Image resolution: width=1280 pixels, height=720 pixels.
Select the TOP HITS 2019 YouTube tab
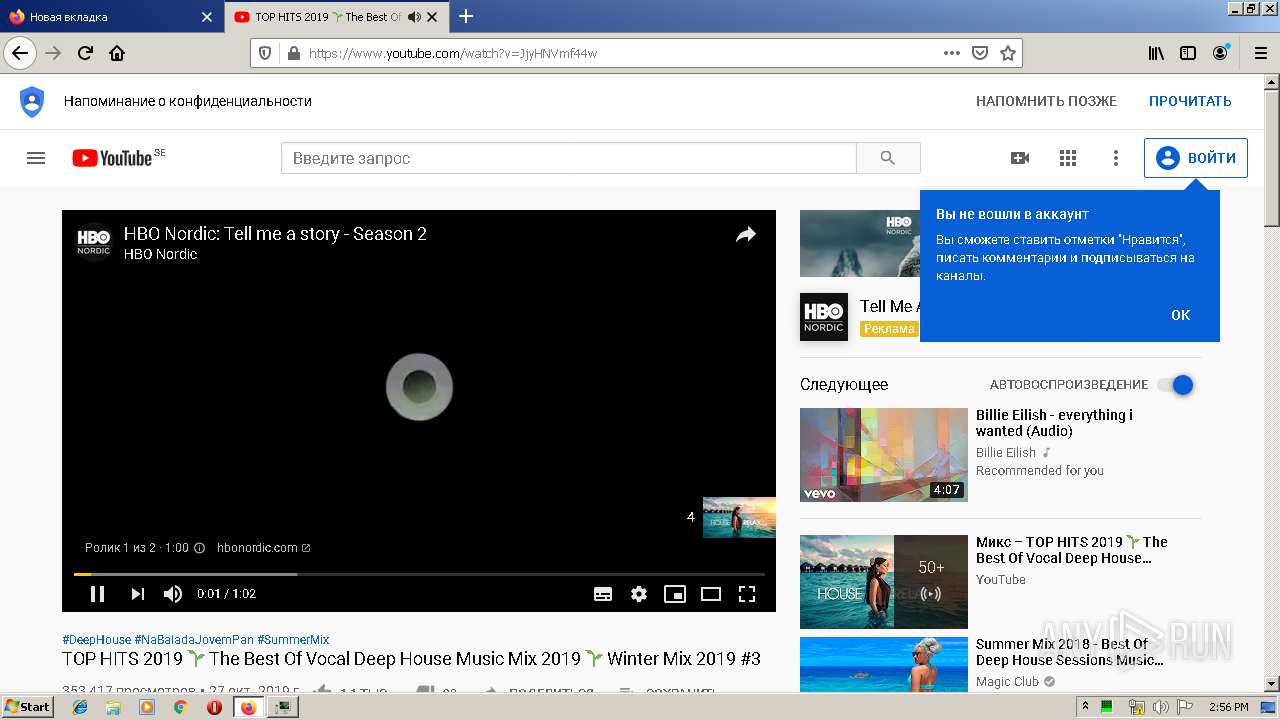point(337,17)
